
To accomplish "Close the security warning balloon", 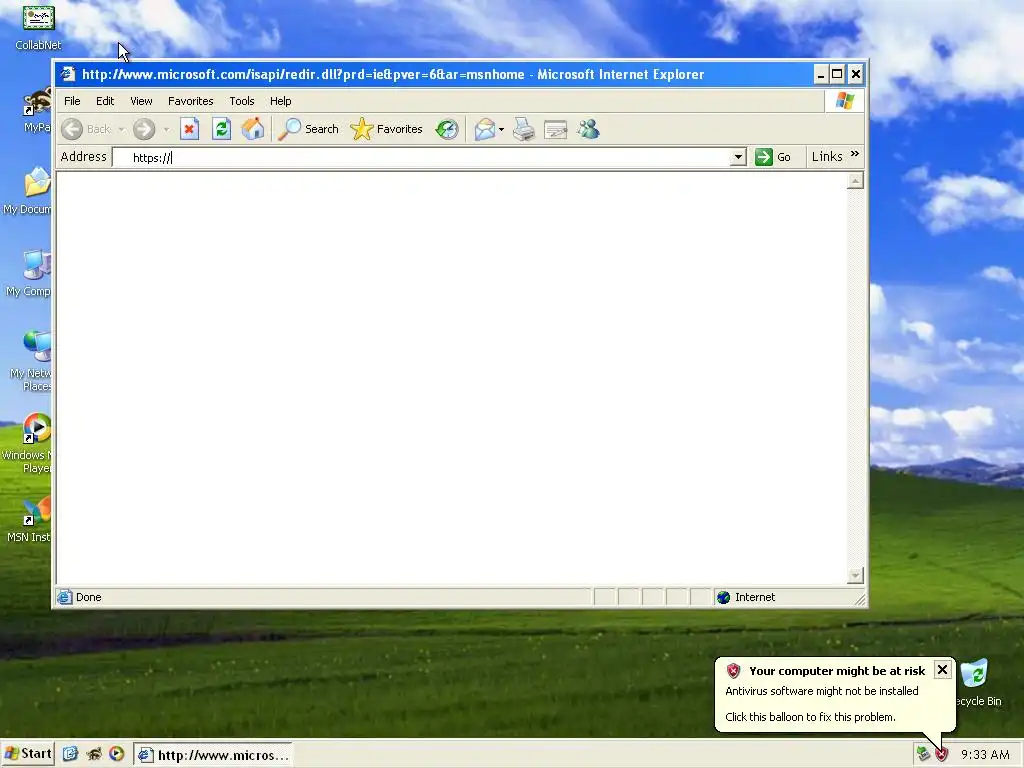I will point(942,669).
